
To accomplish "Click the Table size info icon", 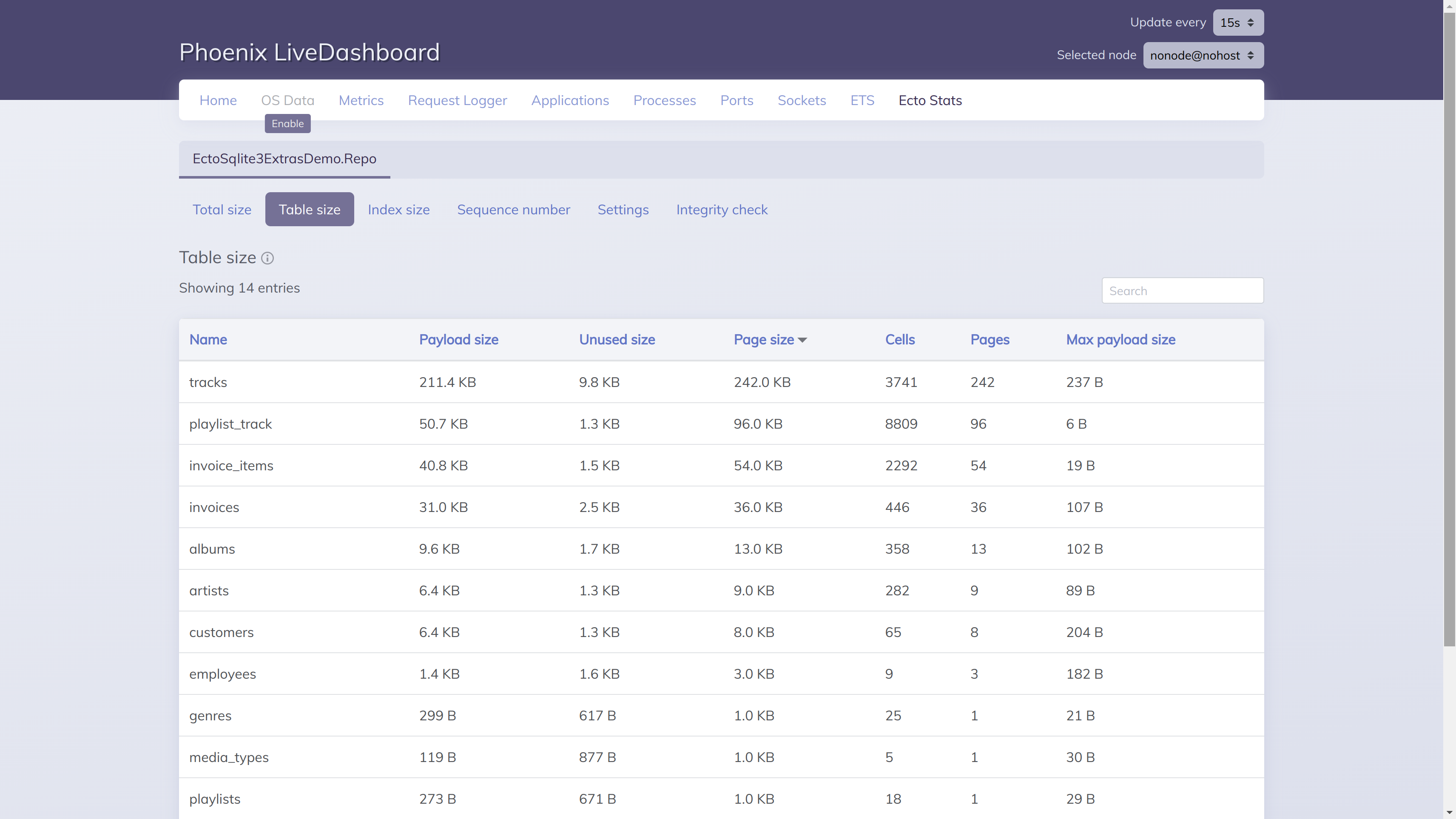I will coord(267,258).
